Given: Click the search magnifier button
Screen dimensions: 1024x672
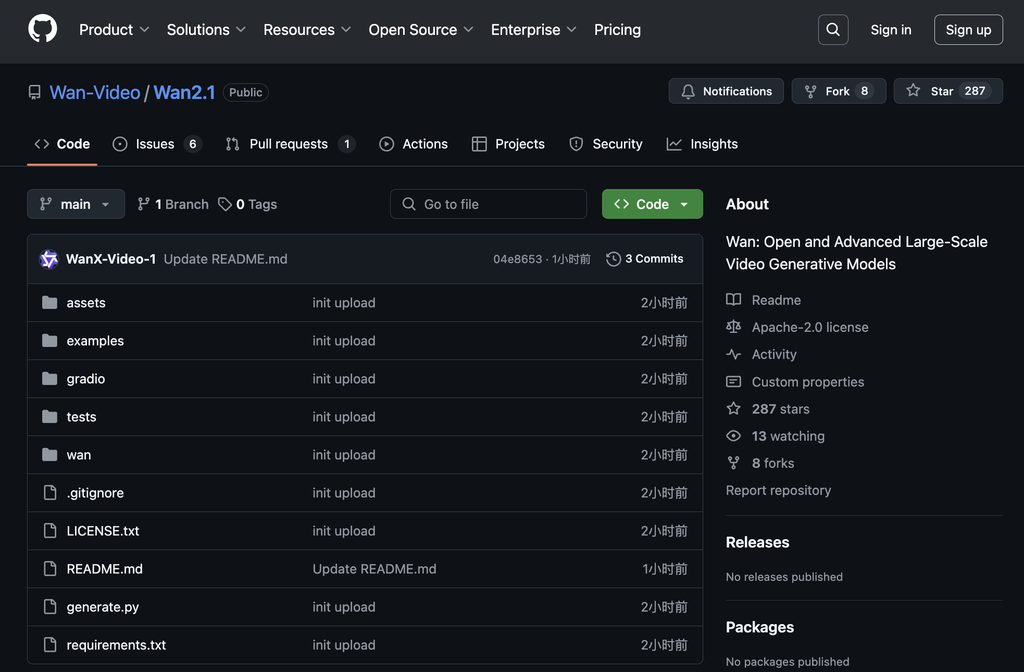Looking at the screenshot, I should [x=833, y=29].
